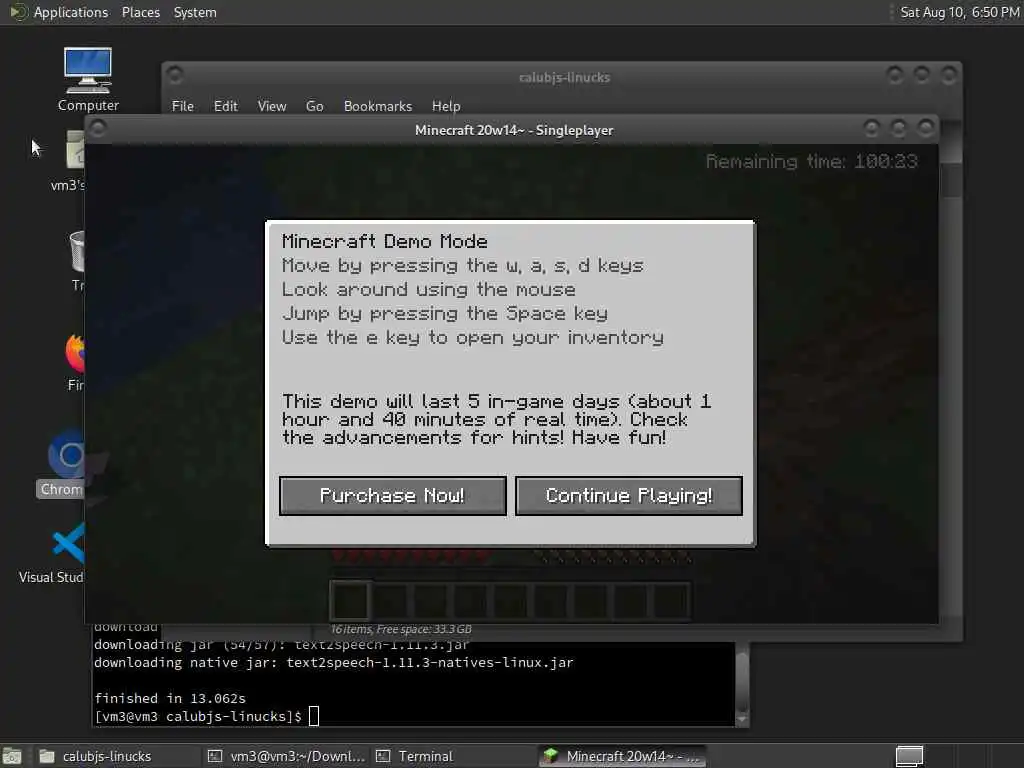The width and height of the screenshot is (1024, 768).
Task: Open File menu in calubjs-linucks window
Action: coord(182,106)
